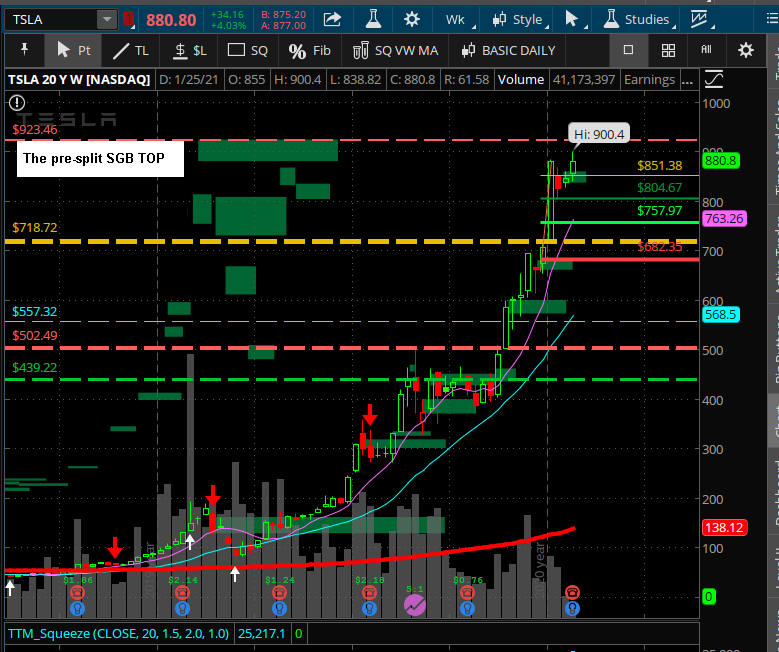Click red earnings phone icon under $0.76
Screen dimensions: 779x652
click(x=467, y=592)
